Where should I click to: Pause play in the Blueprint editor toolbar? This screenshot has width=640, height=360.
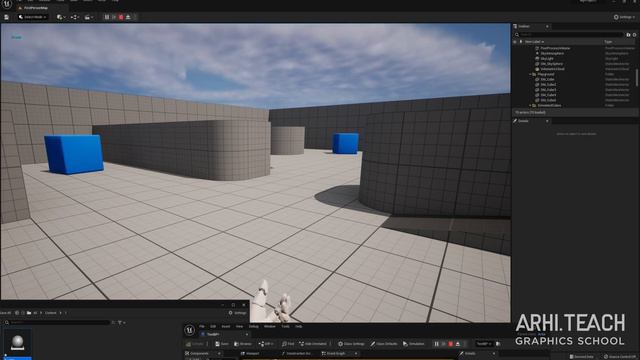click(436, 344)
